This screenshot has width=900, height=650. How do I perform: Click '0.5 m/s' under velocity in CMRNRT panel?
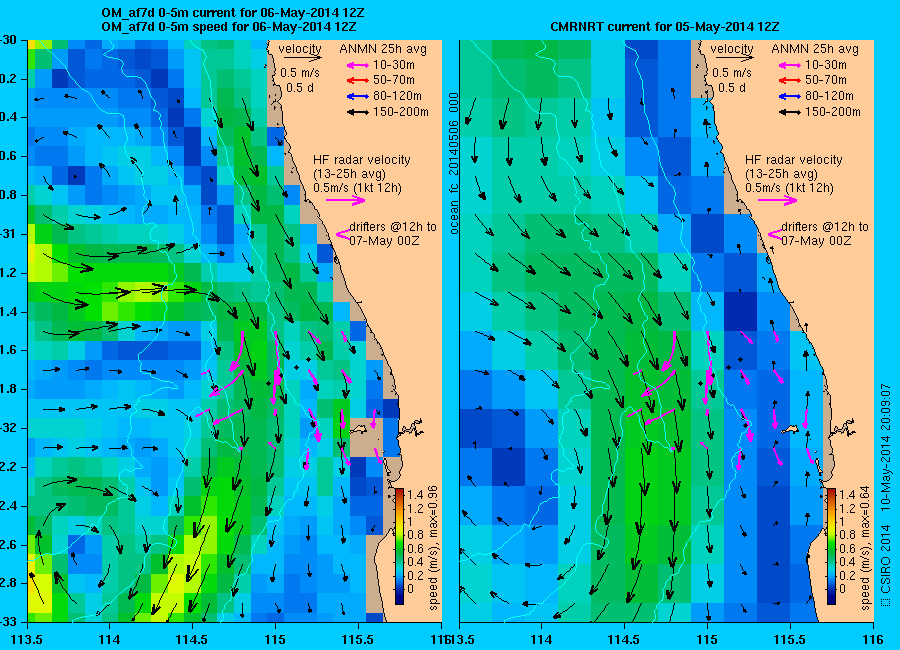pyautogui.click(x=732, y=73)
